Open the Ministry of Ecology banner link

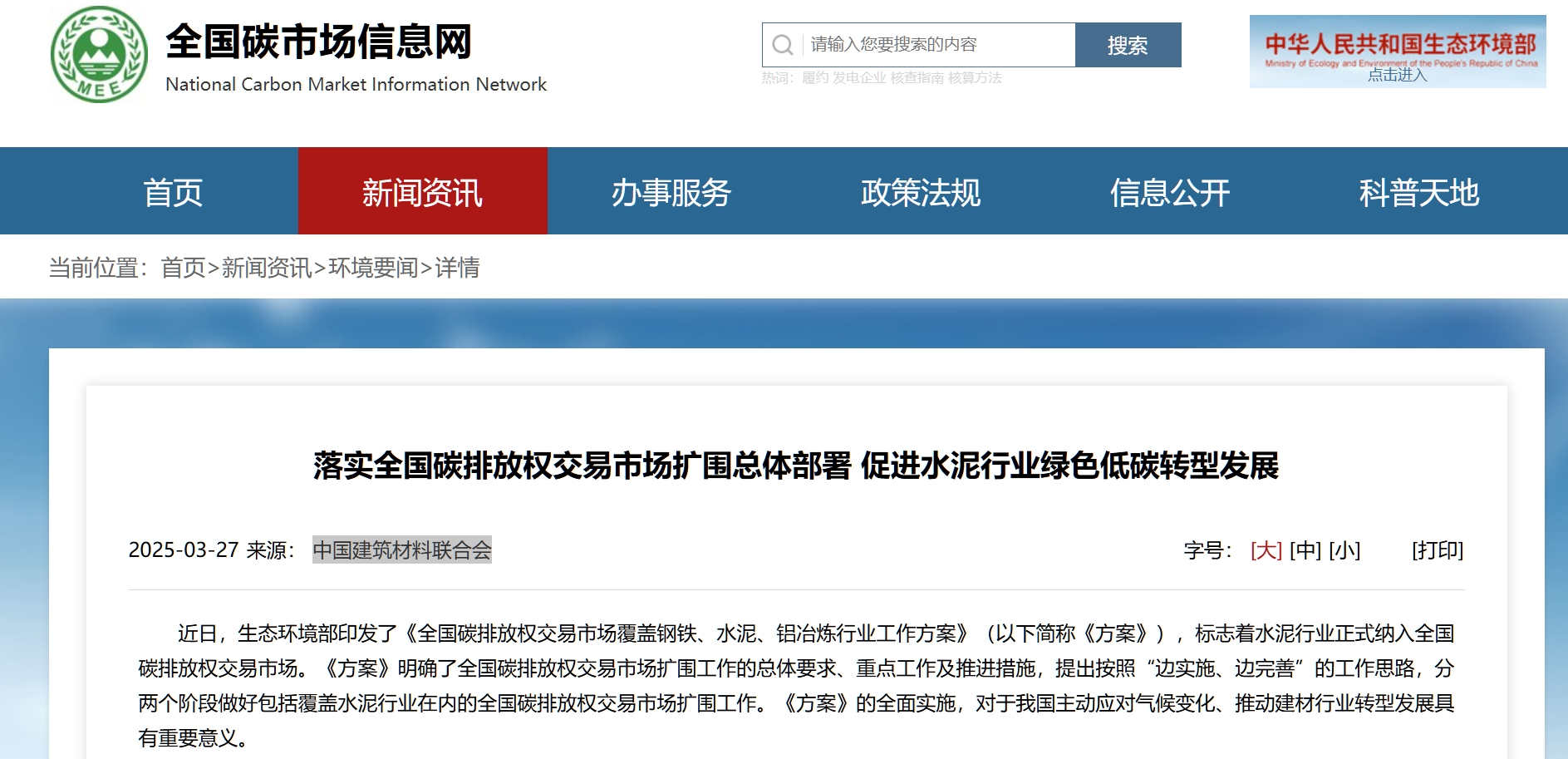[x=1397, y=52]
